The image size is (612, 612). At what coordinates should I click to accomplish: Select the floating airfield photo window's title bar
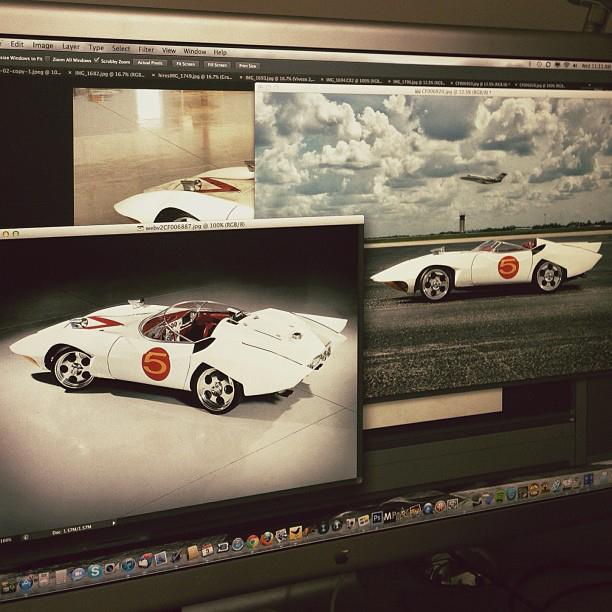[x=433, y=91]
